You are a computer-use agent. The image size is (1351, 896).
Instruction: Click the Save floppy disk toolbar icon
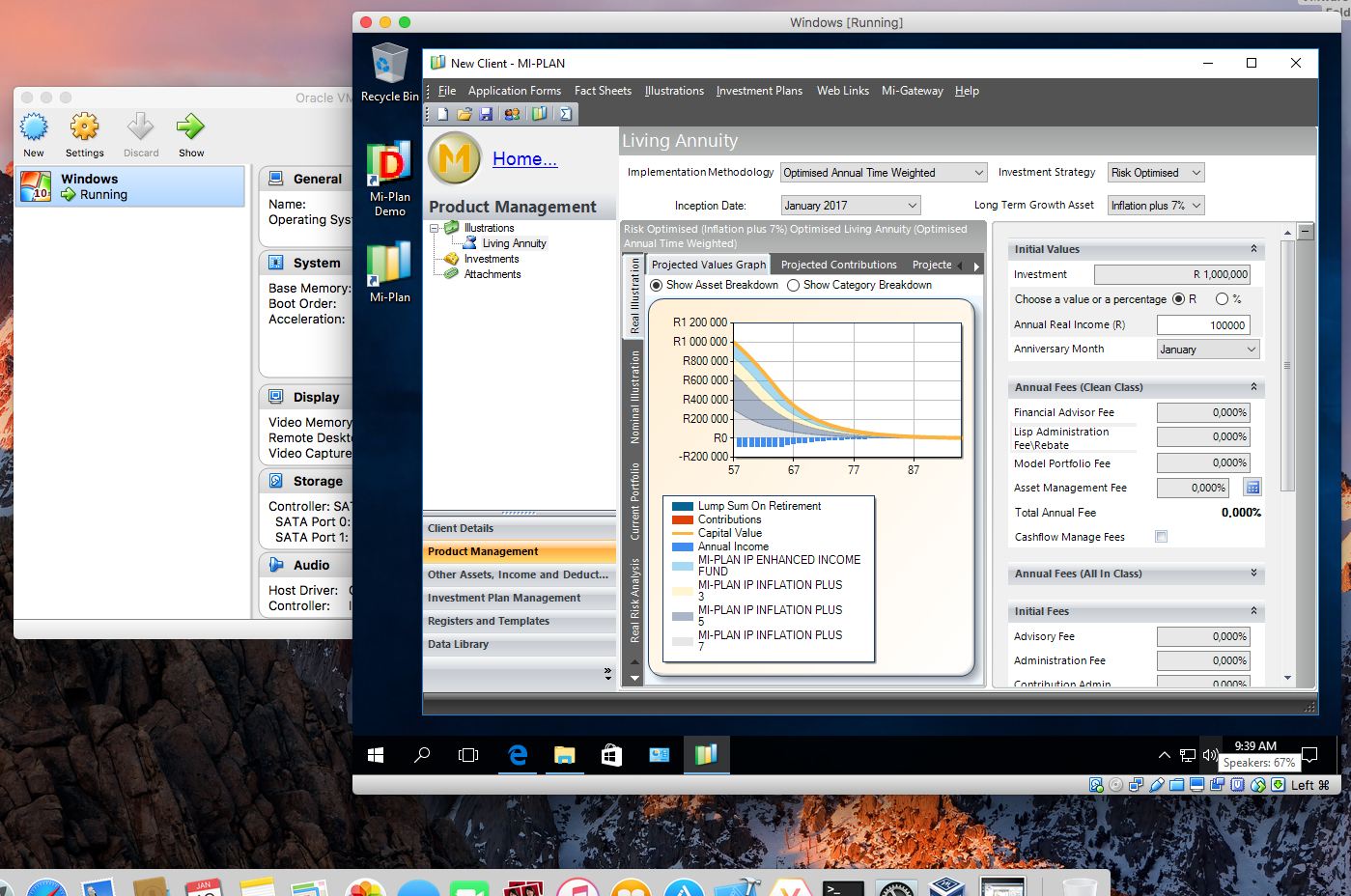point(486,114)
